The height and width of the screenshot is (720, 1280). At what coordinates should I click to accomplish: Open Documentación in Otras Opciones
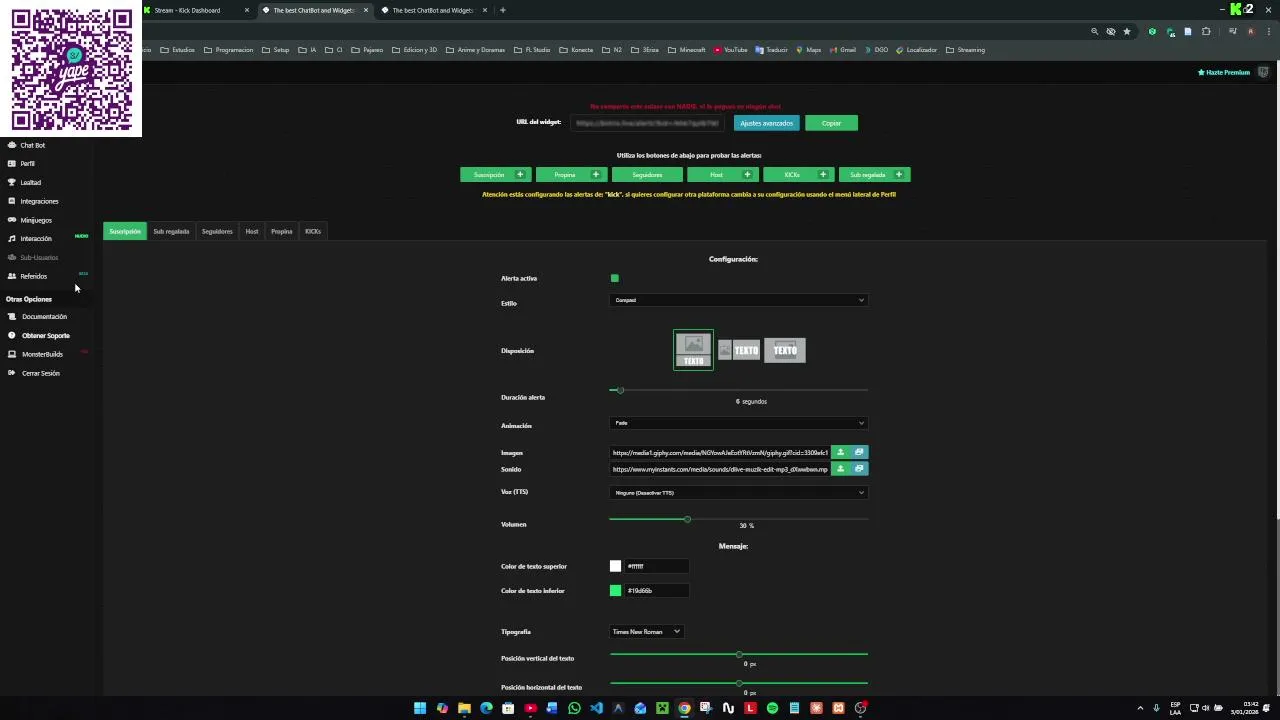[38, 317]
